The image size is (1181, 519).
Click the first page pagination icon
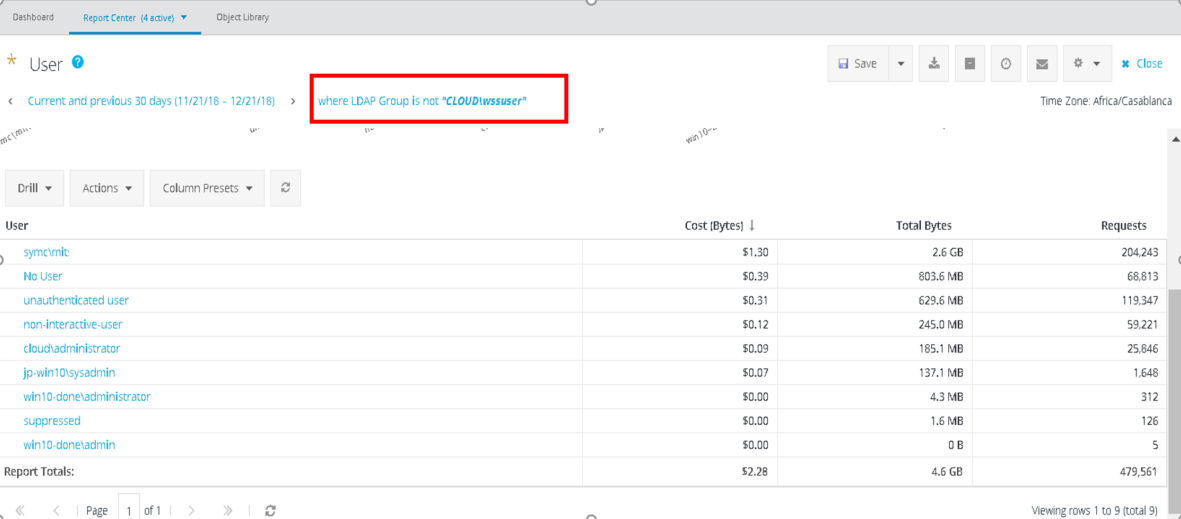(x=20, y=510)
